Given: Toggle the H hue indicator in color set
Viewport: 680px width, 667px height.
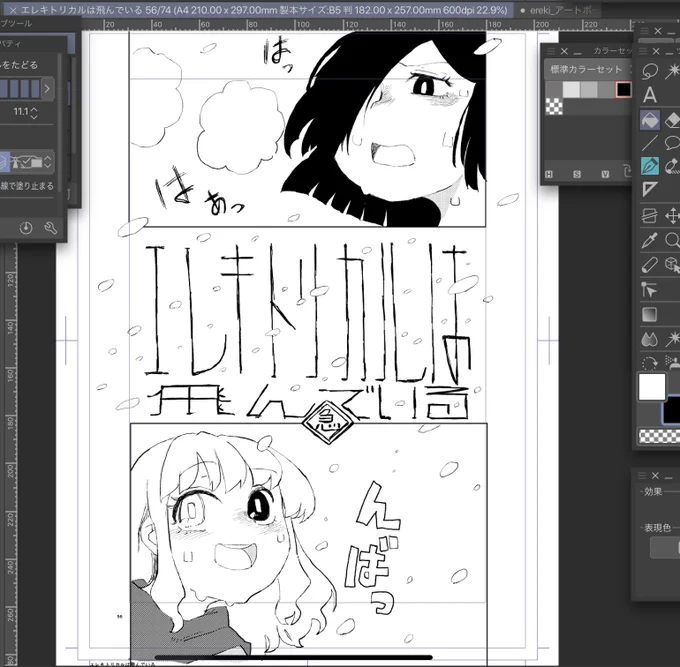Looking at the screenshot, I should coord(549,174).
